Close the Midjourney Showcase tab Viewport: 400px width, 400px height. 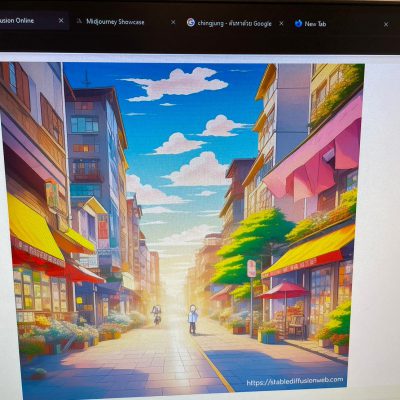173,22
